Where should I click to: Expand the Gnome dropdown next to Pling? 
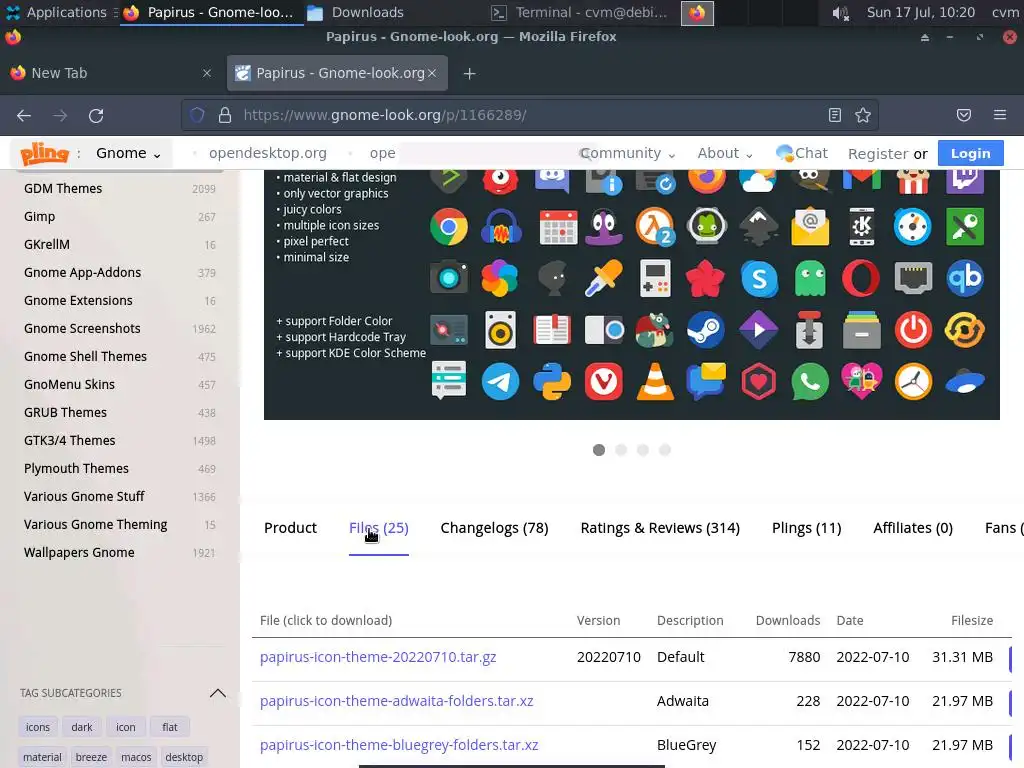[x=128, y=153]
